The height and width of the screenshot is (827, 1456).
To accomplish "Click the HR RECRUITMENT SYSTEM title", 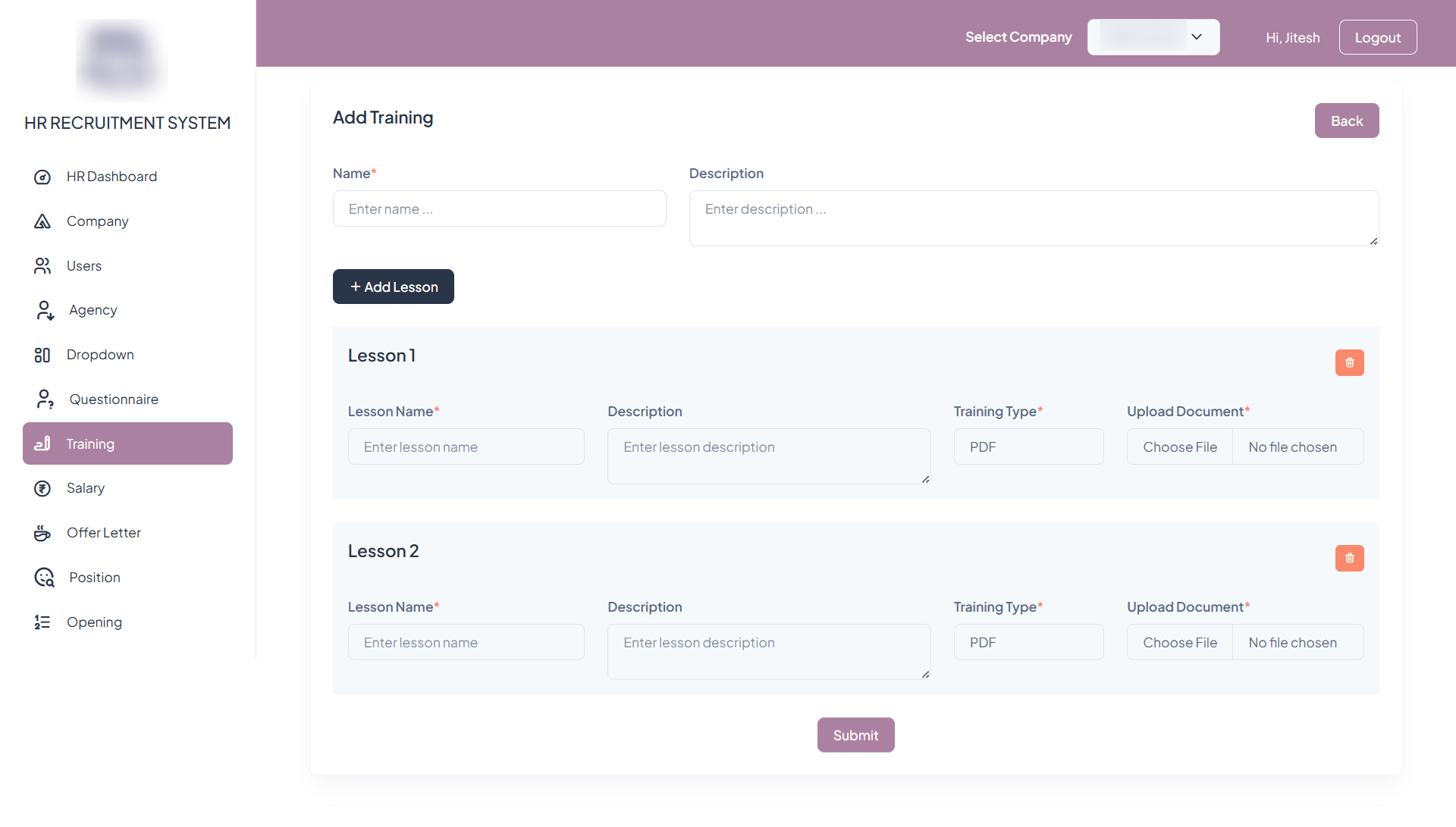I will [x=127, y=124].
